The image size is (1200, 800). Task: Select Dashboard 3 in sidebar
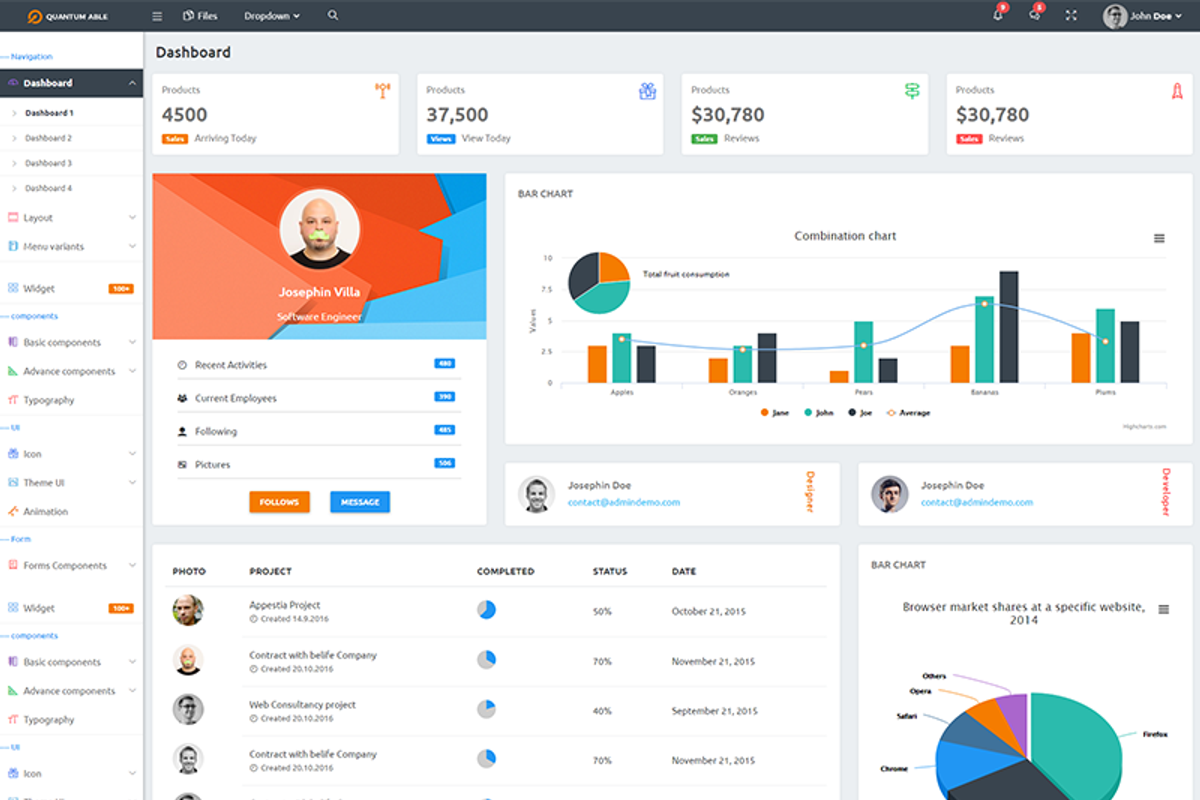pos(49,163)
